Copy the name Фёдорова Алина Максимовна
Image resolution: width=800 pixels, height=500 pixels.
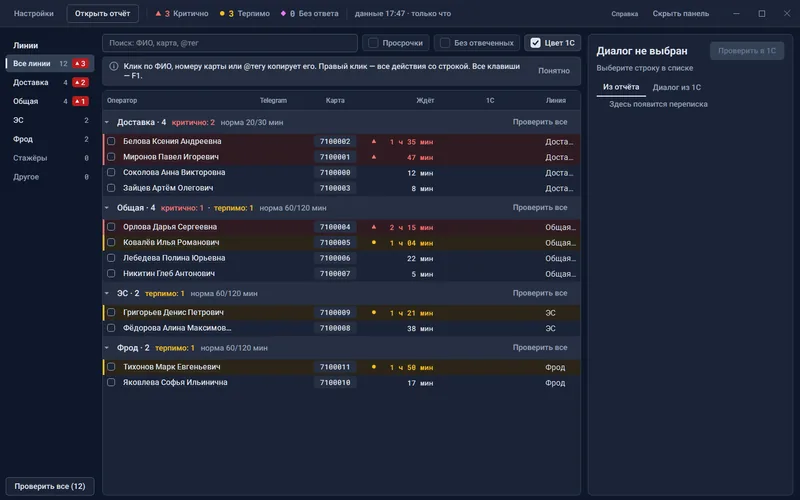[x=177, y=328]
